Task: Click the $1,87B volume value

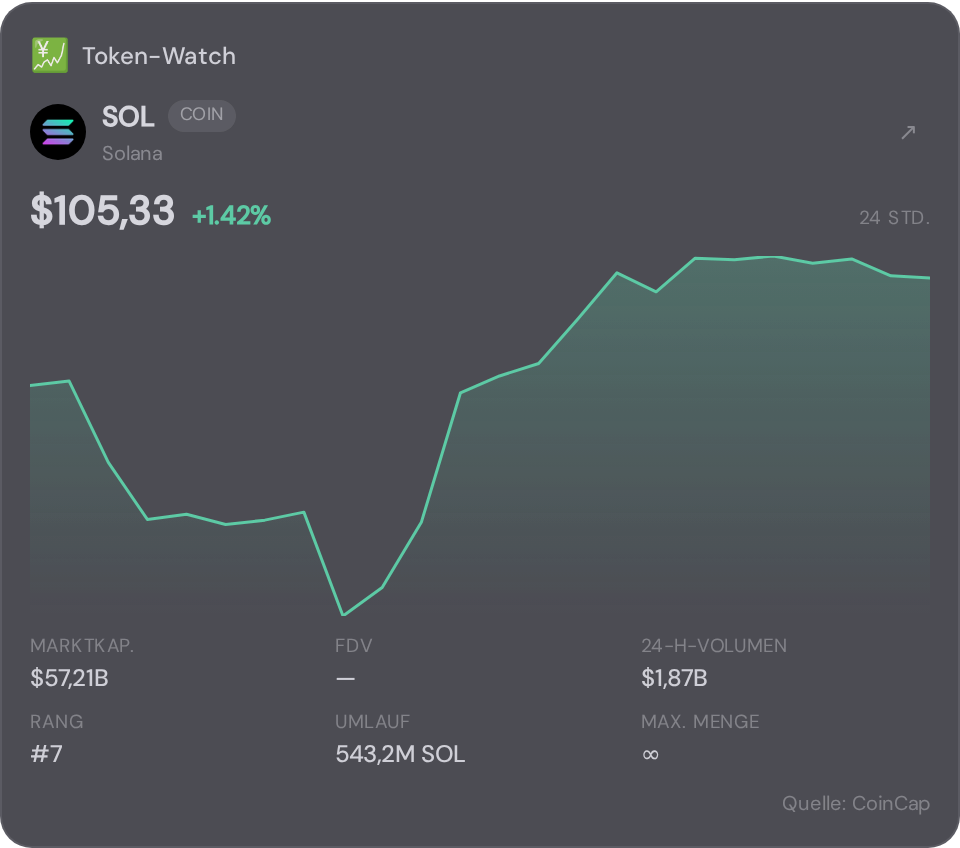Action: tap(674, 678)
